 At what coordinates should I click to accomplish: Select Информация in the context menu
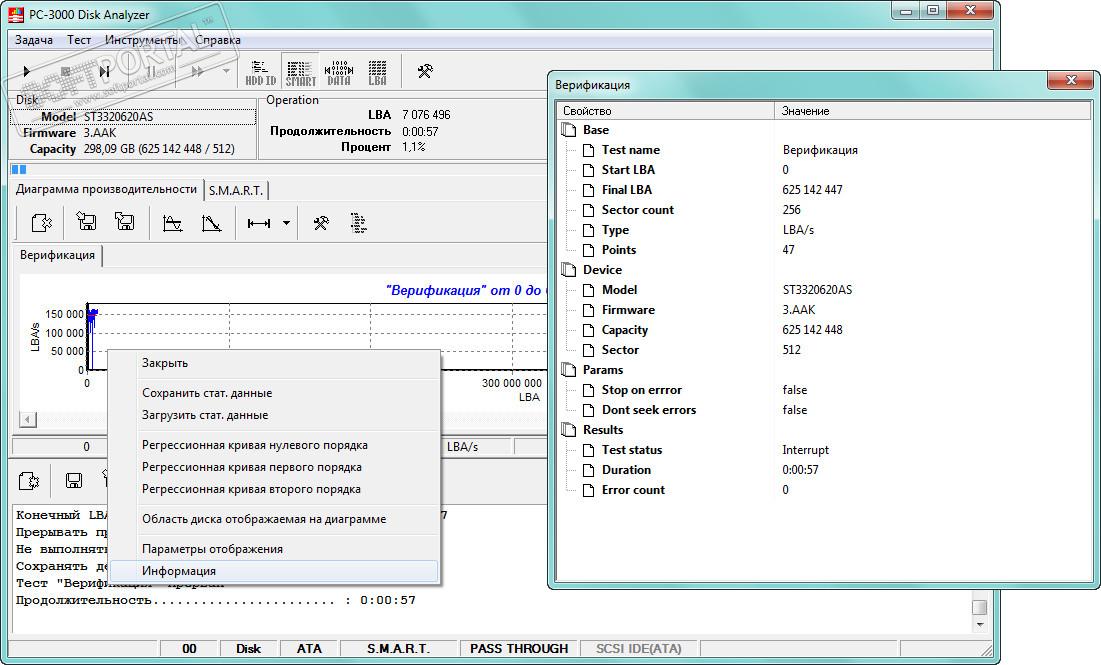(179, 571)
